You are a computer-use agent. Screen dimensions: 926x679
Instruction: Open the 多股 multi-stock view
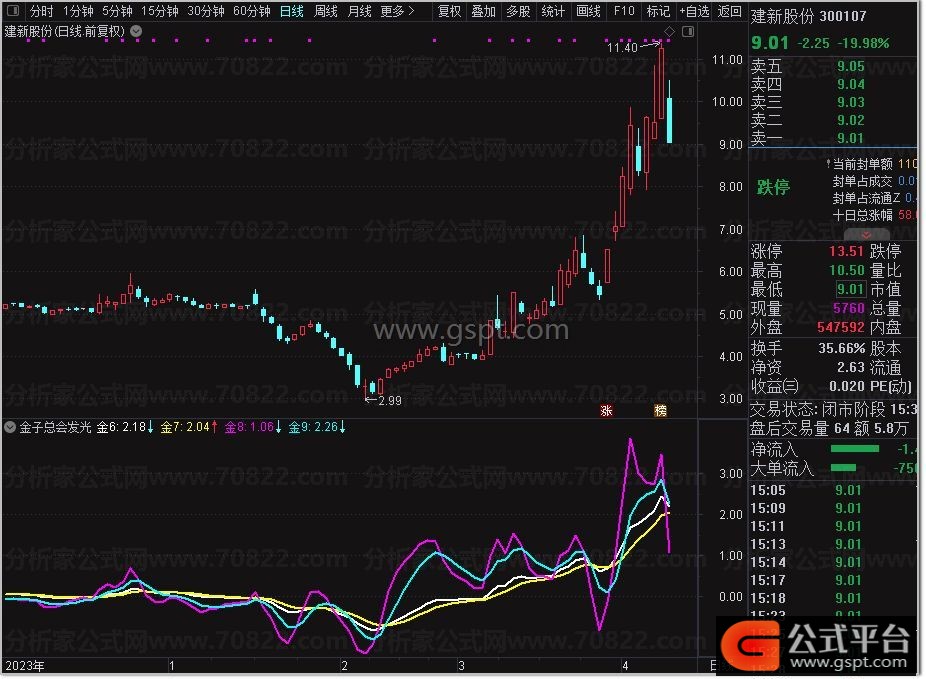(x=519, y=11)
